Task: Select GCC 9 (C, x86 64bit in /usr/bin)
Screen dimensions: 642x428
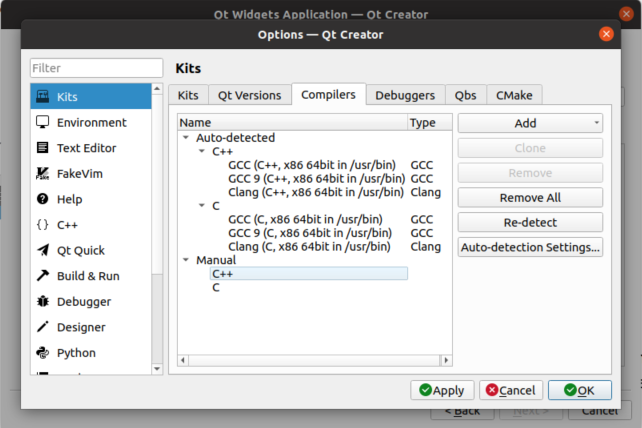Action: pos(310,233)
